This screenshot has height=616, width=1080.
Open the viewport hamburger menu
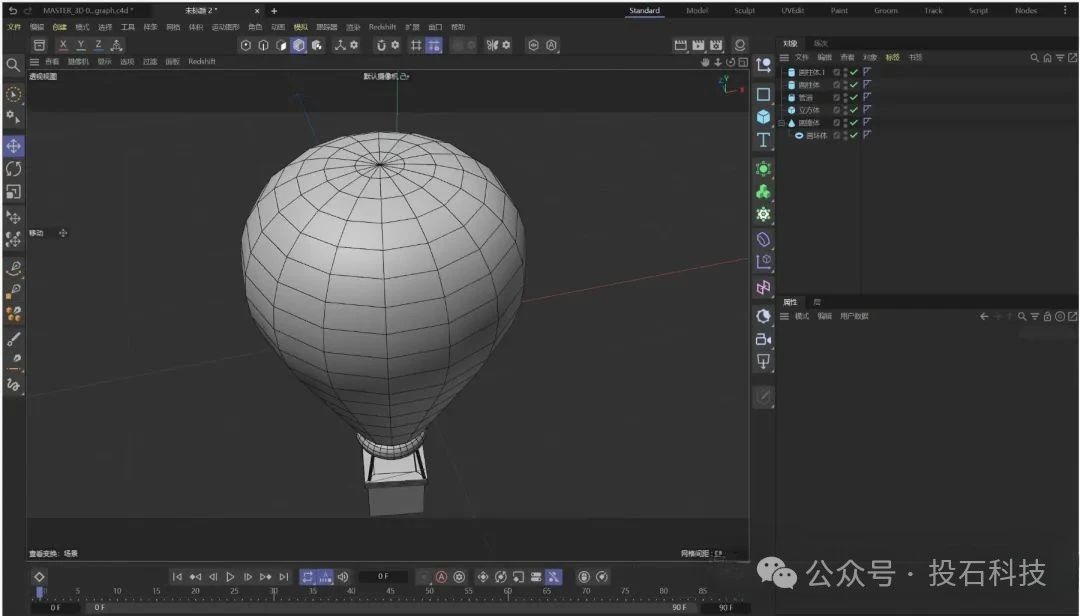tap(35, 61)
